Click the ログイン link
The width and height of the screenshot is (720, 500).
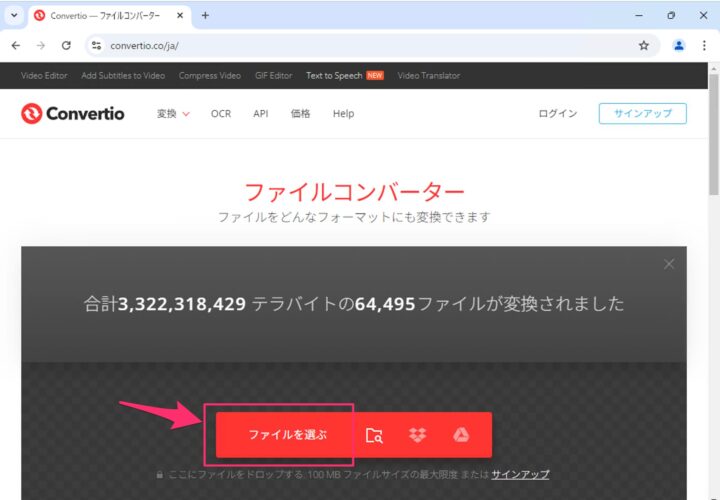(x=557, y=114)
